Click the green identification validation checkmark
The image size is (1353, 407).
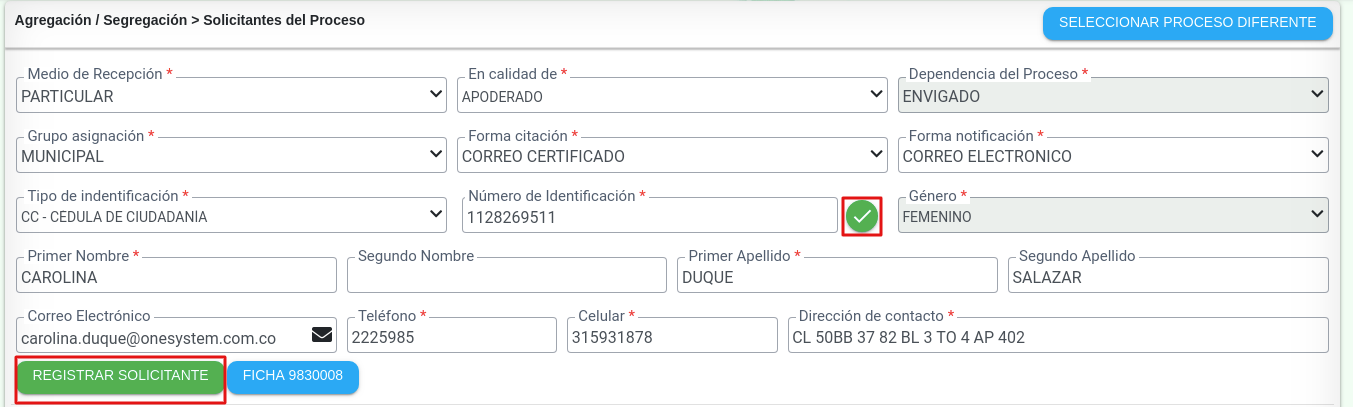[x=861, y=216]
